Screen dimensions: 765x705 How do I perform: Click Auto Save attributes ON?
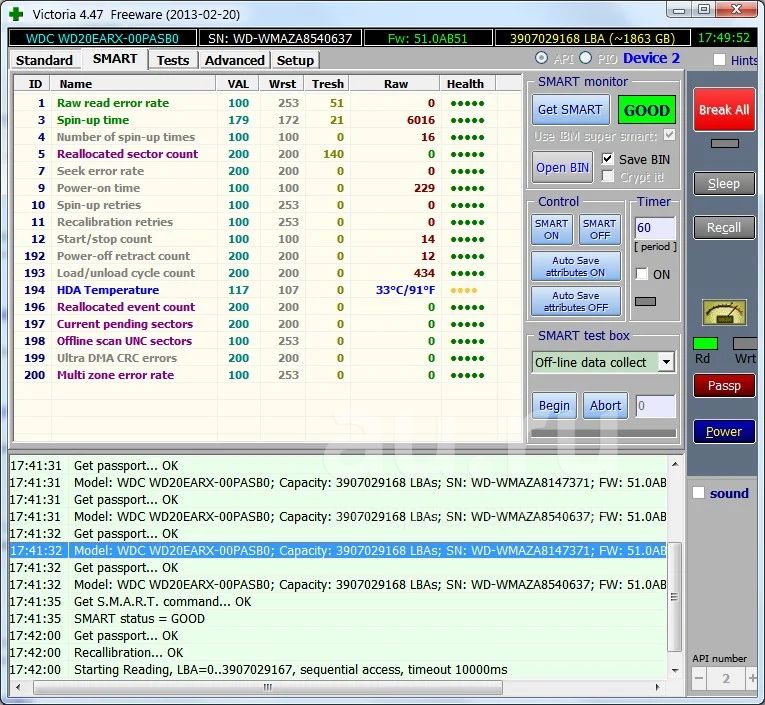[x=576, y=266]
